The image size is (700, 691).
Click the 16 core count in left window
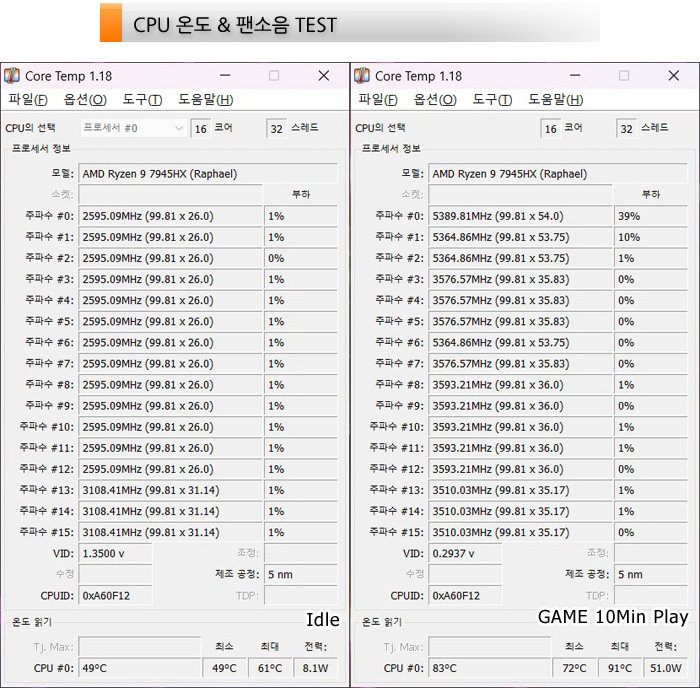(200, 129)
